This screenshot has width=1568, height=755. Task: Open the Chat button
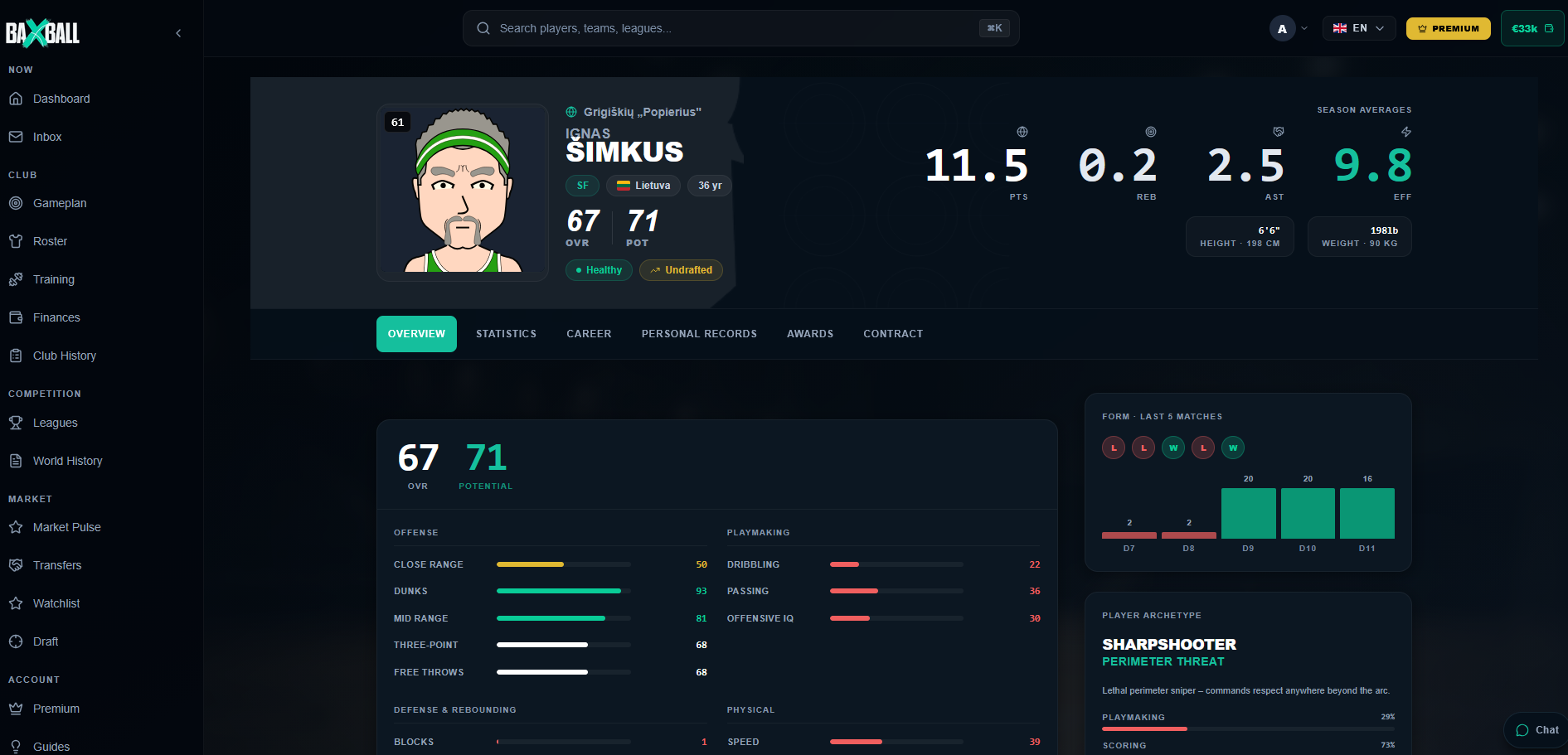1536,730
